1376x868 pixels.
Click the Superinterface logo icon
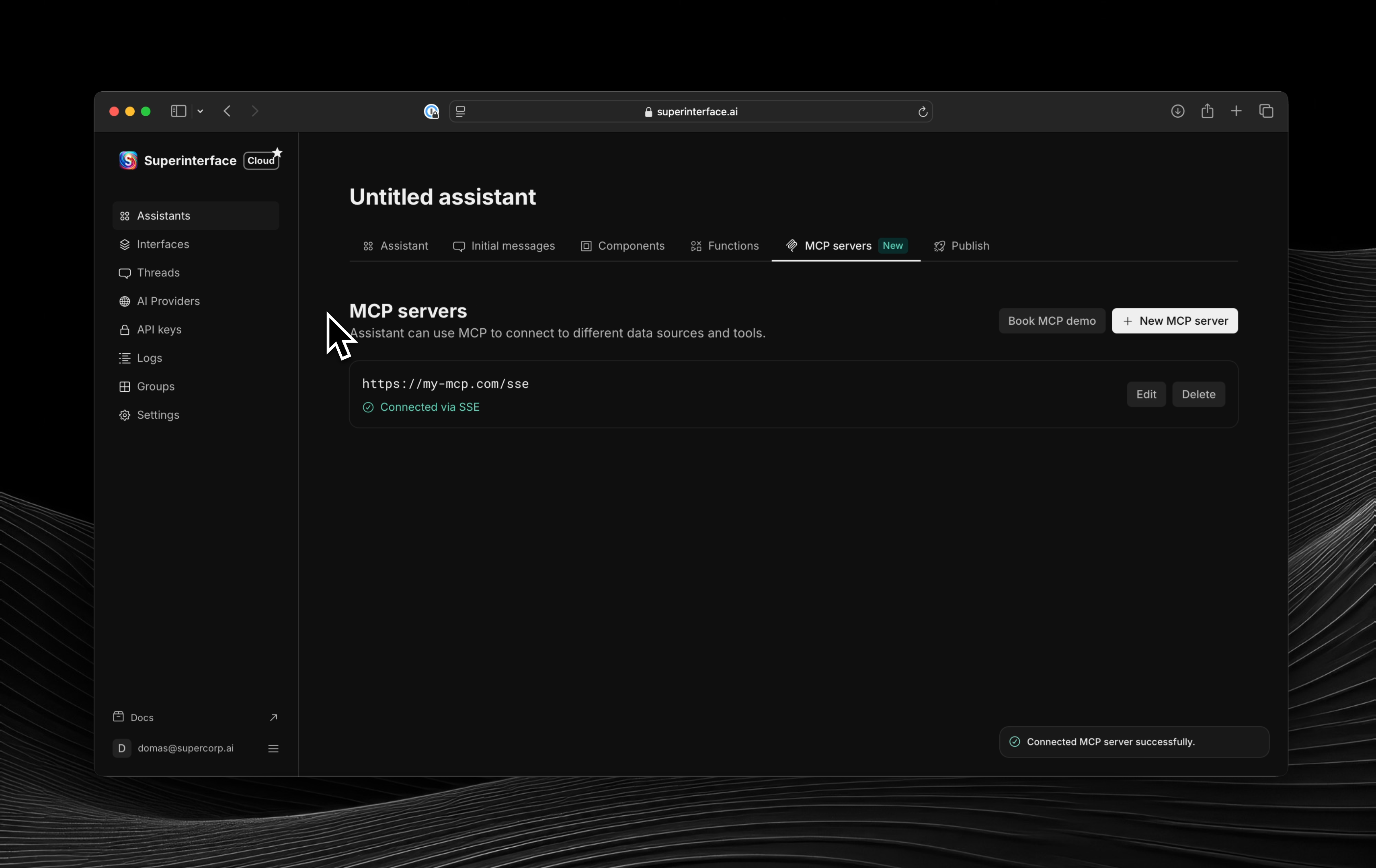tap(128, 160)
